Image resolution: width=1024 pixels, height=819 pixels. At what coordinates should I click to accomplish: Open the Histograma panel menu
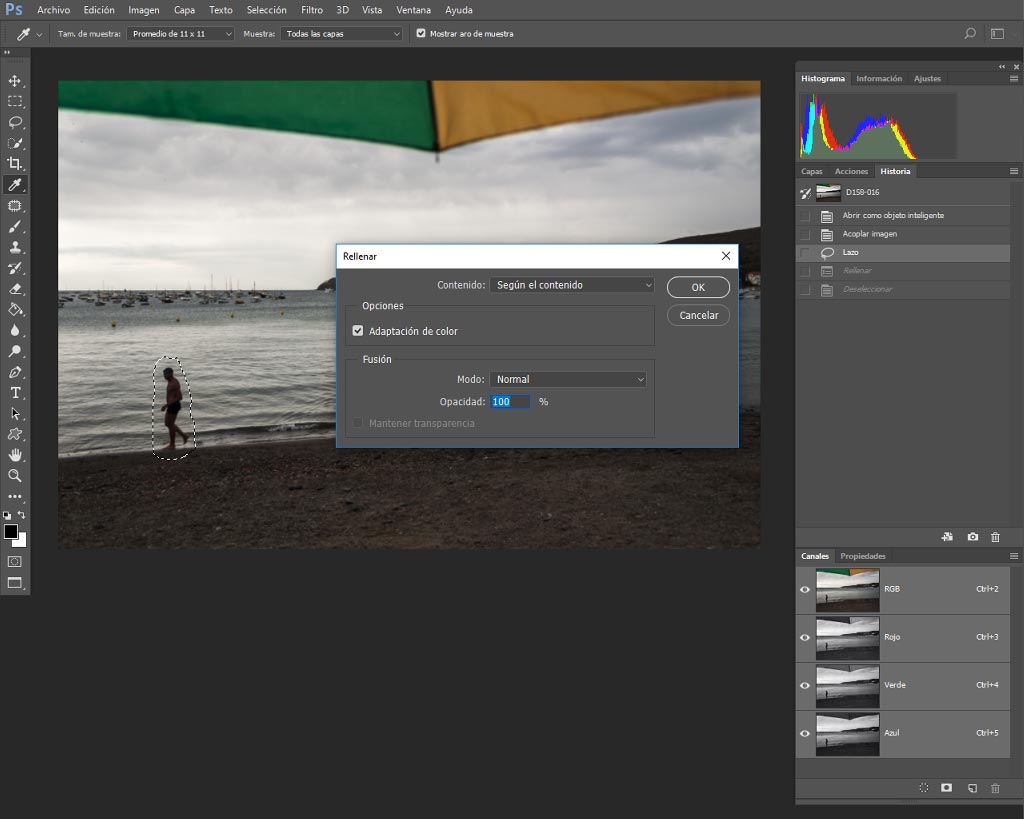1014,78
